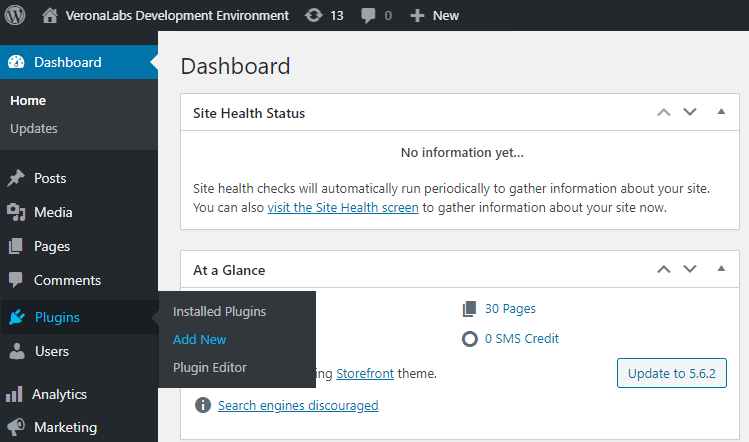
Task: Open comments bubble icon in admin bar
Action: pos(368,16)
